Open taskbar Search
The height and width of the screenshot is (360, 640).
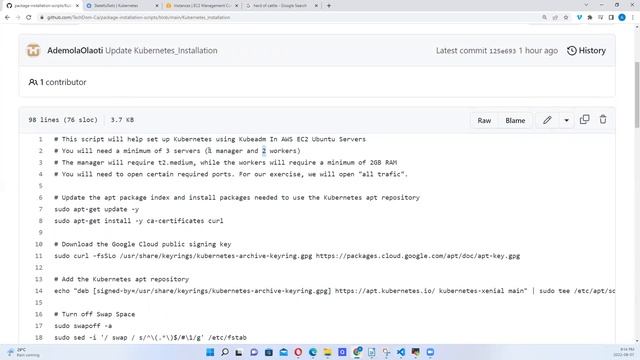coord(224,352)
